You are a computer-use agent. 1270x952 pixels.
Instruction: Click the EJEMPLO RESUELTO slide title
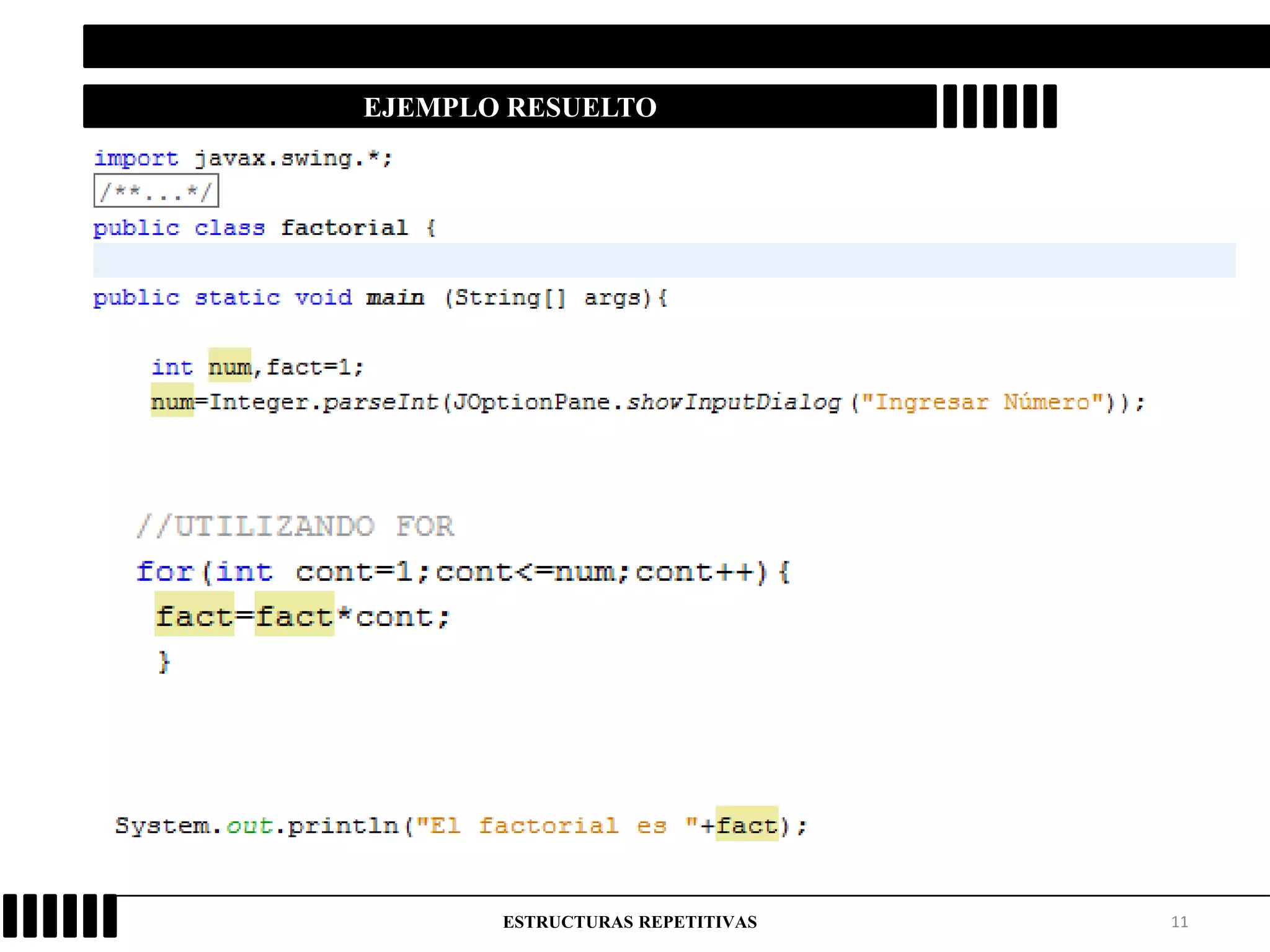pyautogui.click(x=509, y=107)
